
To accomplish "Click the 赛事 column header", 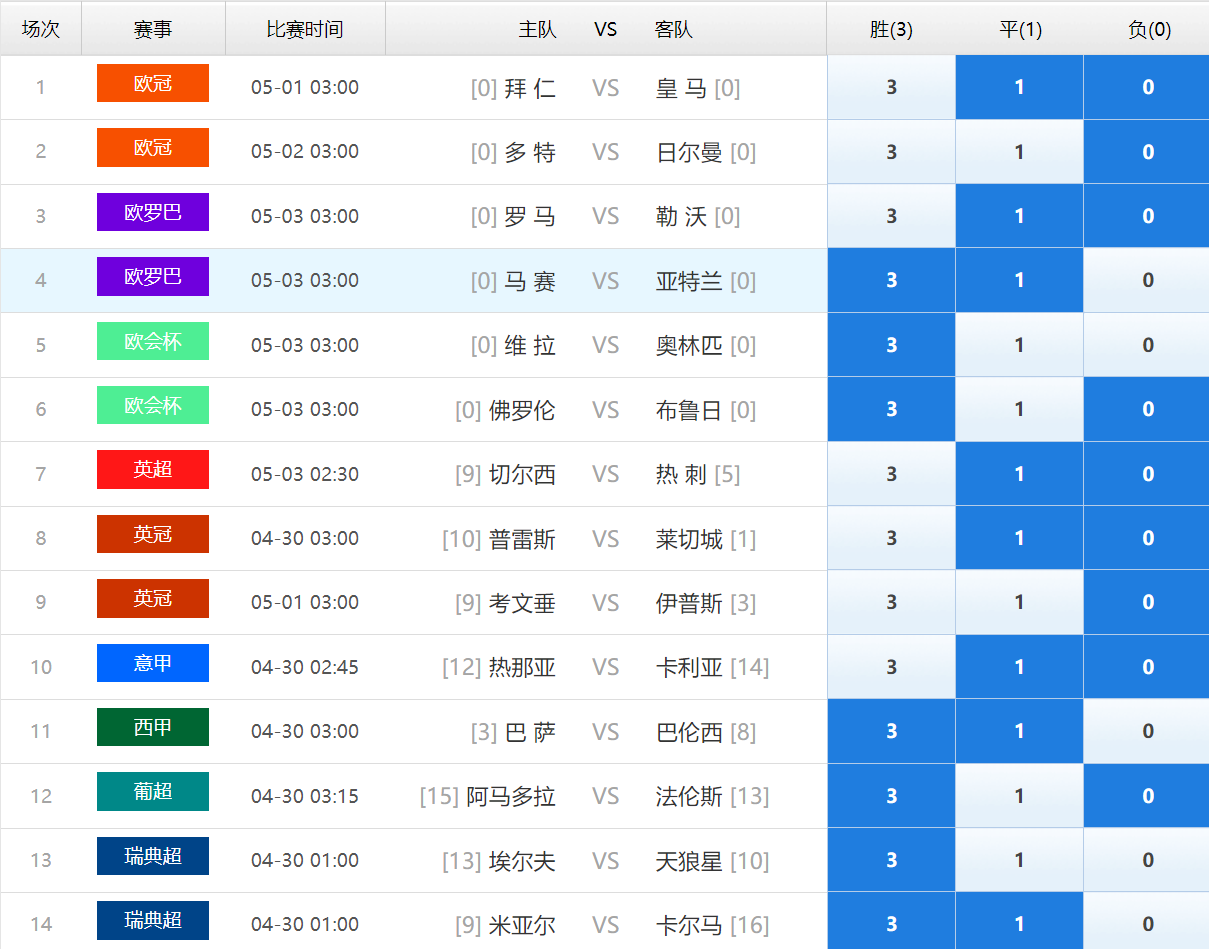I will click(x=153, y=29).
